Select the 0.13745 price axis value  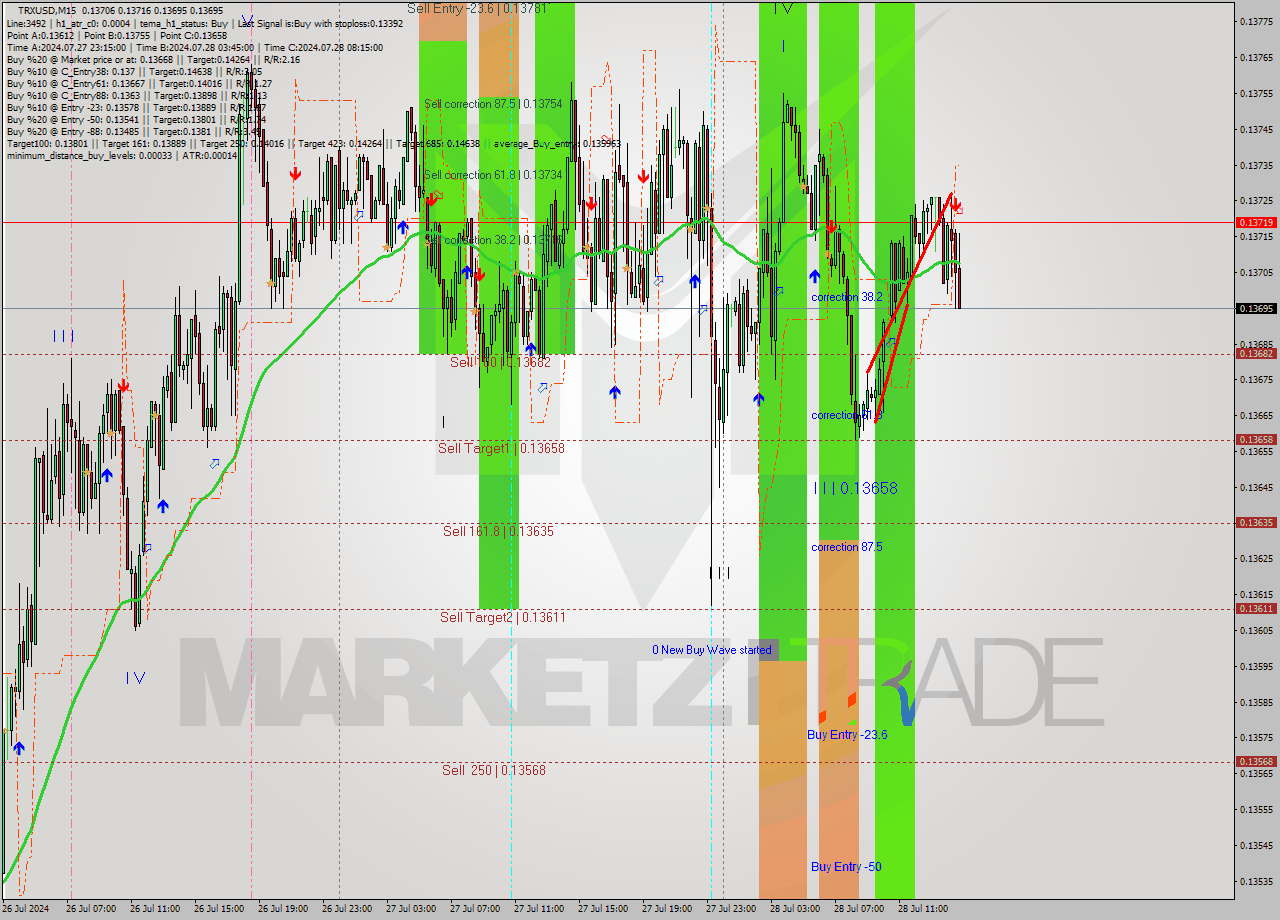pyautogui.click(x=1256, y=129)
